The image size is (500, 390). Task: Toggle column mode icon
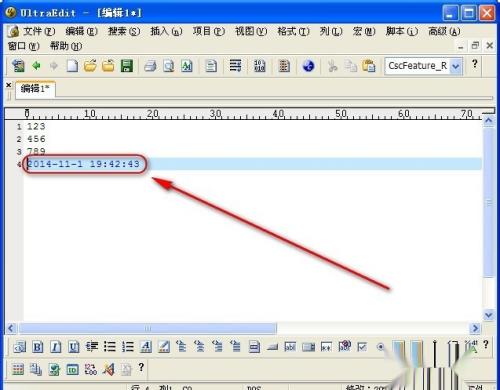pyautogui.click(x=284, y=66)
